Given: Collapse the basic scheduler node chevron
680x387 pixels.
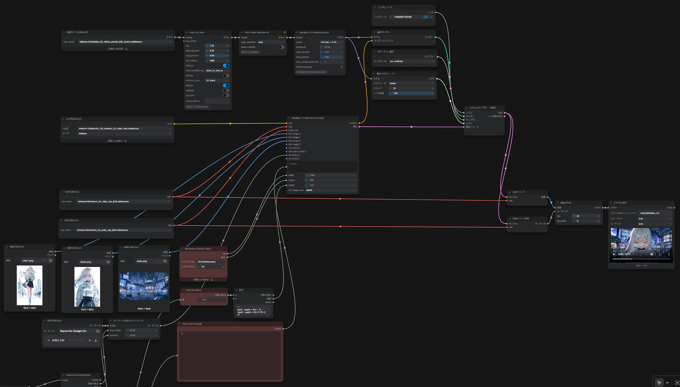Looking at the screenshot, I should pos(375,74).
